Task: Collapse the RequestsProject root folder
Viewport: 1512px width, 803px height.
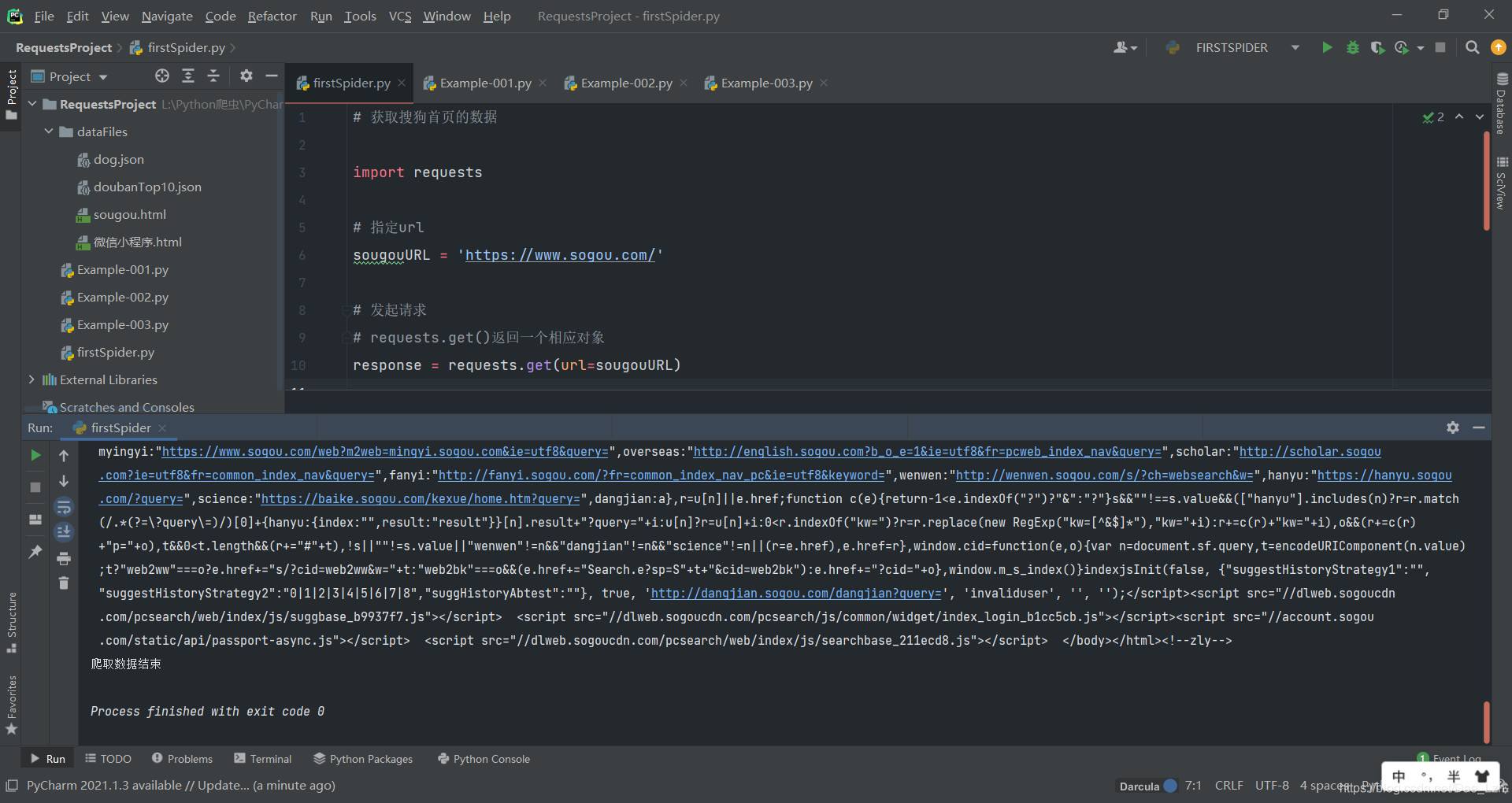Action: [32, 104]
